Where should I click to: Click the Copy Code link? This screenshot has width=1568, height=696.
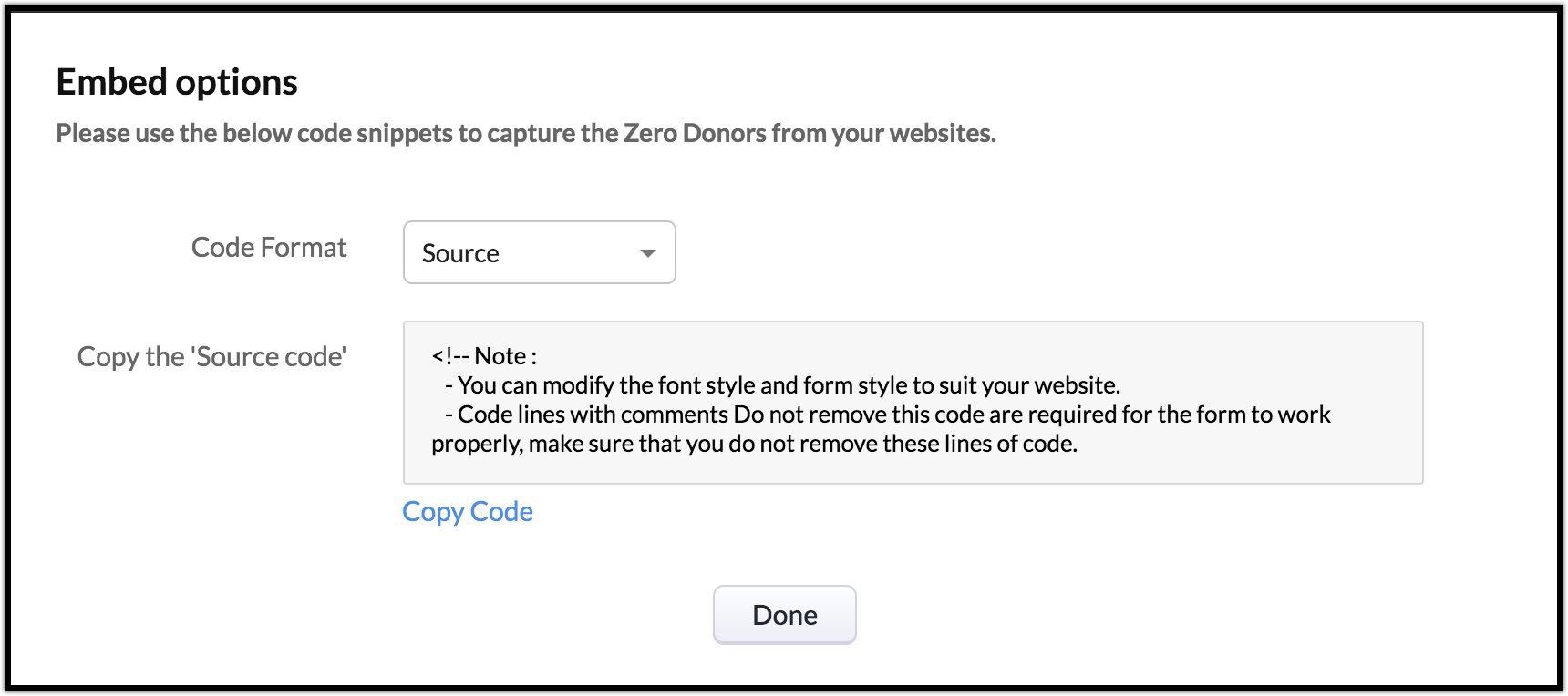[x=468, y=512]
